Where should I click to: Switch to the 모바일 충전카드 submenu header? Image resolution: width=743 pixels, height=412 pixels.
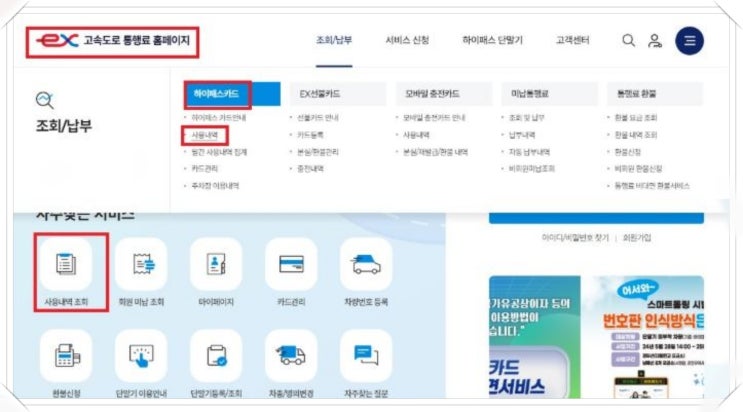[x=444, y=94]
